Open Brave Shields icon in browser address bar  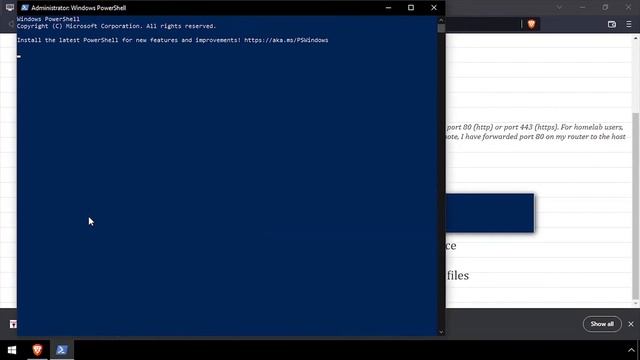pyautogui.click(x=531, y=24)
